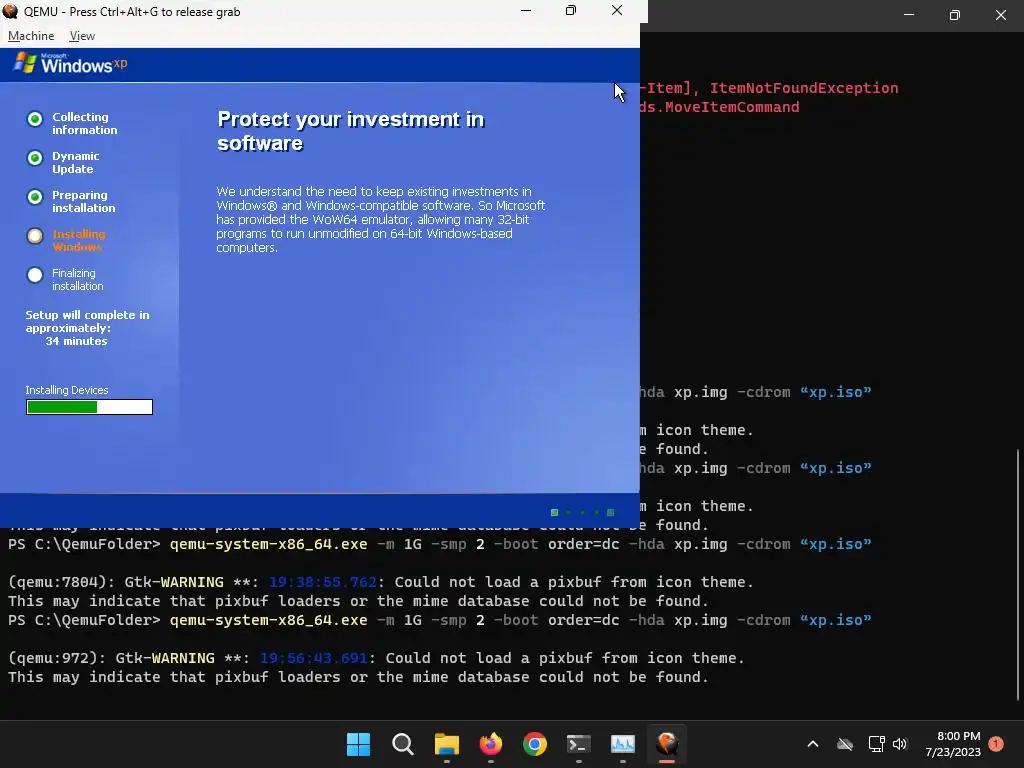Switch to QEMU in the taskbar
The height and width of the screenshot is (768, 1024).
tap(667, 744)
